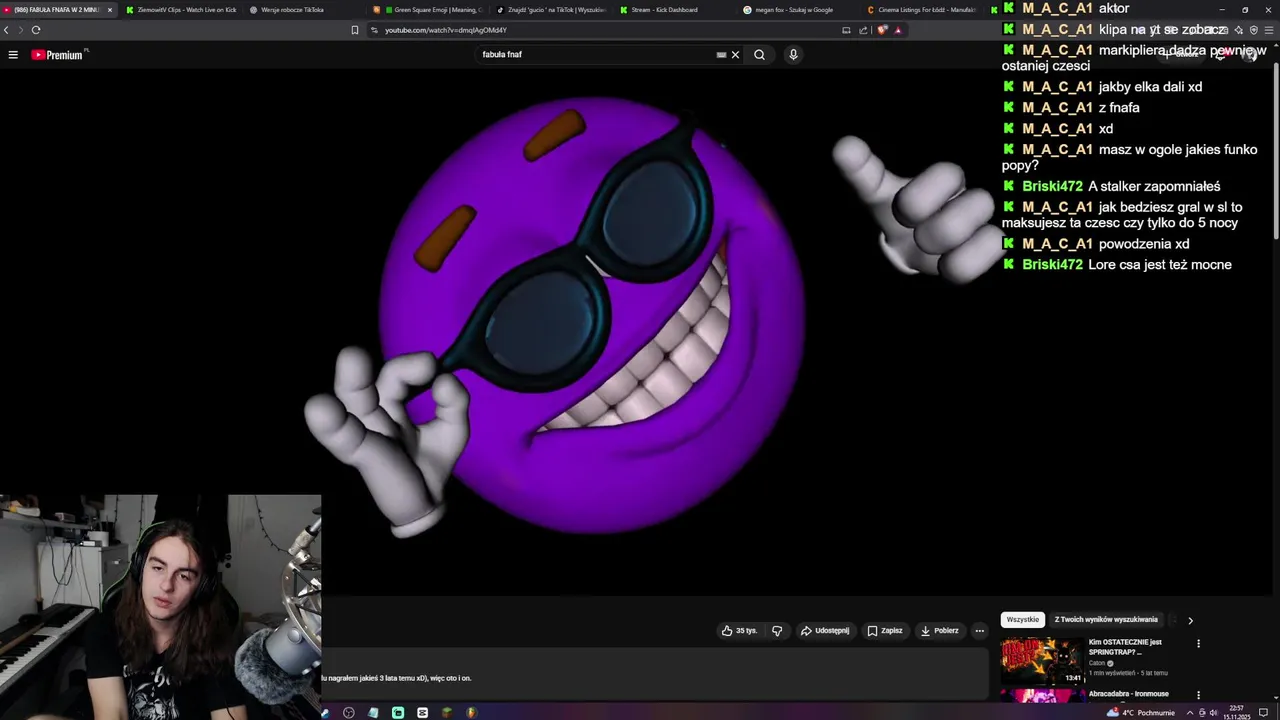Click chat message 'powodzenia xd'
Image resolution: width=1280 pixels, height=720 pixels.
[1144, 244]
